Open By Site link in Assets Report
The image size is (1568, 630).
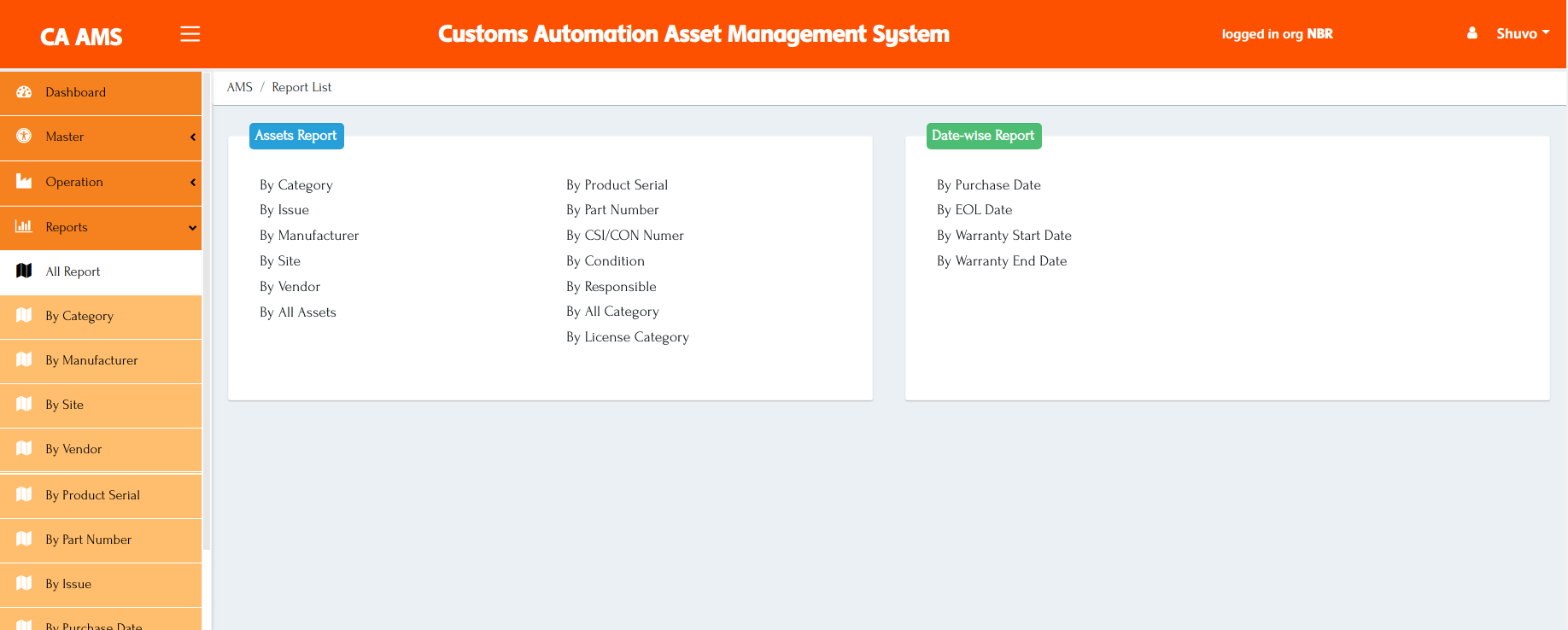(280, 261)
